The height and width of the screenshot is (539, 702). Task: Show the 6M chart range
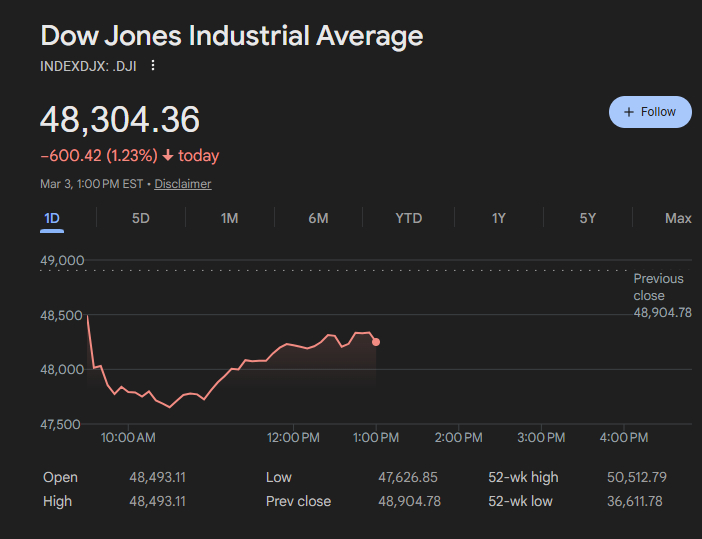[318, 218]
